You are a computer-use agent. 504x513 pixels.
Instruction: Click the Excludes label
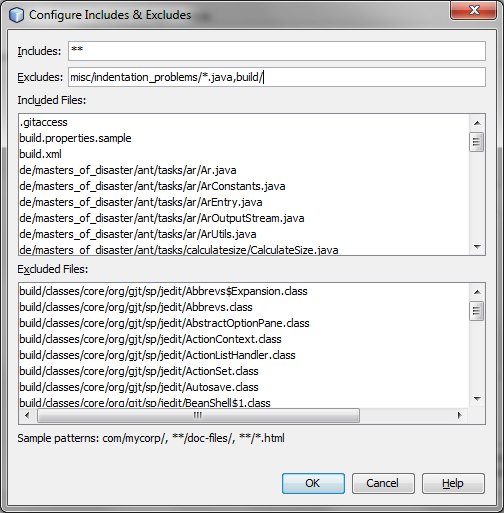click(x=40, y=77)
